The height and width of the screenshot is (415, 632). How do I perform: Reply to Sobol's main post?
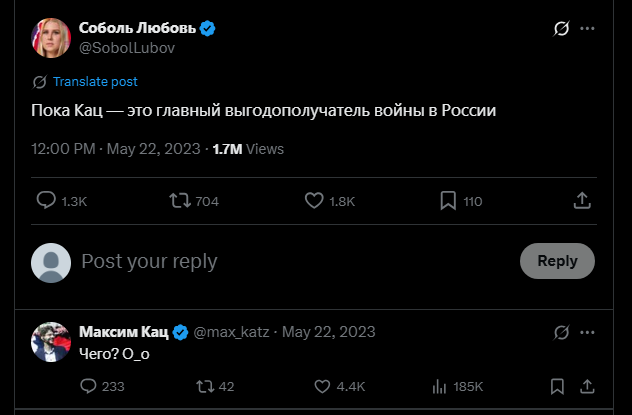click(x=46, y=201)
